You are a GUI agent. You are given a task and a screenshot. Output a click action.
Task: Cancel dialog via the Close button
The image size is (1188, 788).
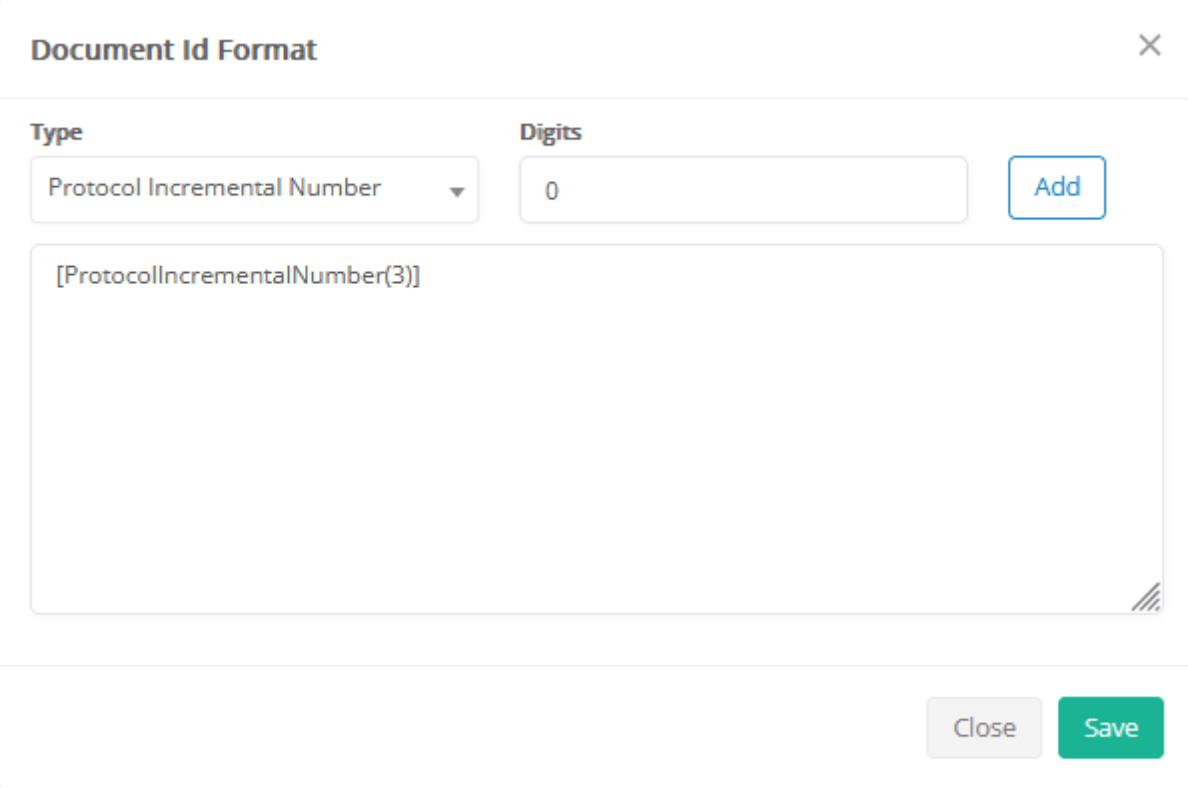coord(984,728)
